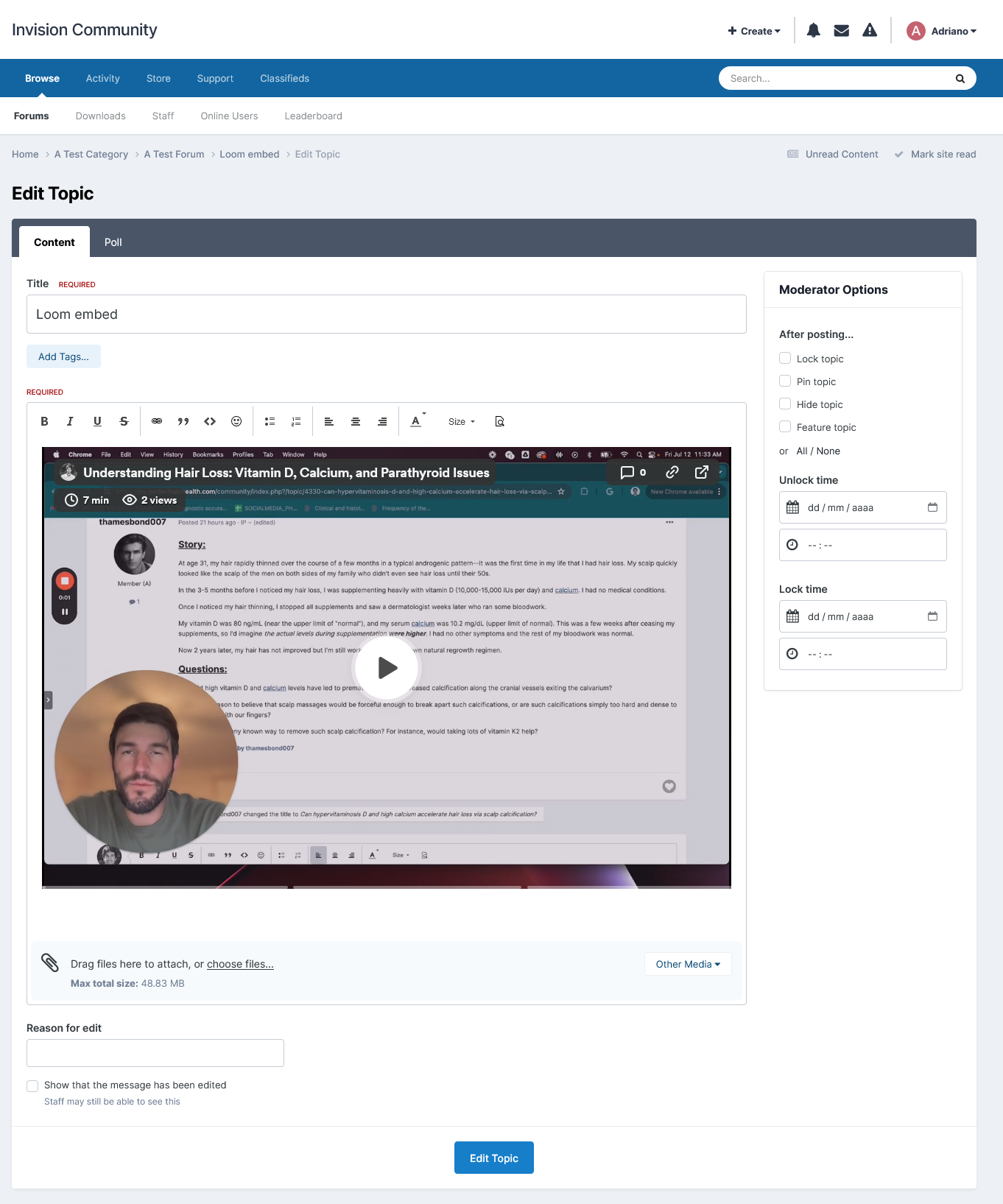Apply strikethrough formatting in the editor

[x=124, y=421]
